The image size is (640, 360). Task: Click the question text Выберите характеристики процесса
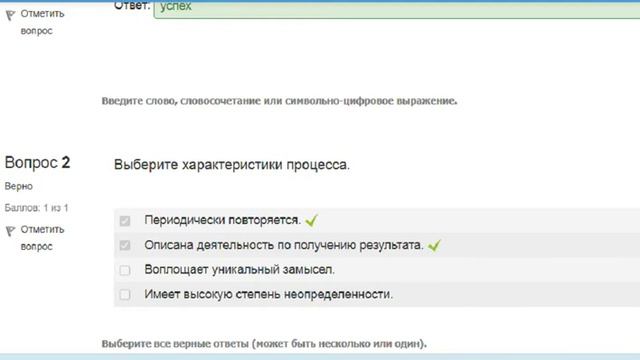(x=232, y=165)
